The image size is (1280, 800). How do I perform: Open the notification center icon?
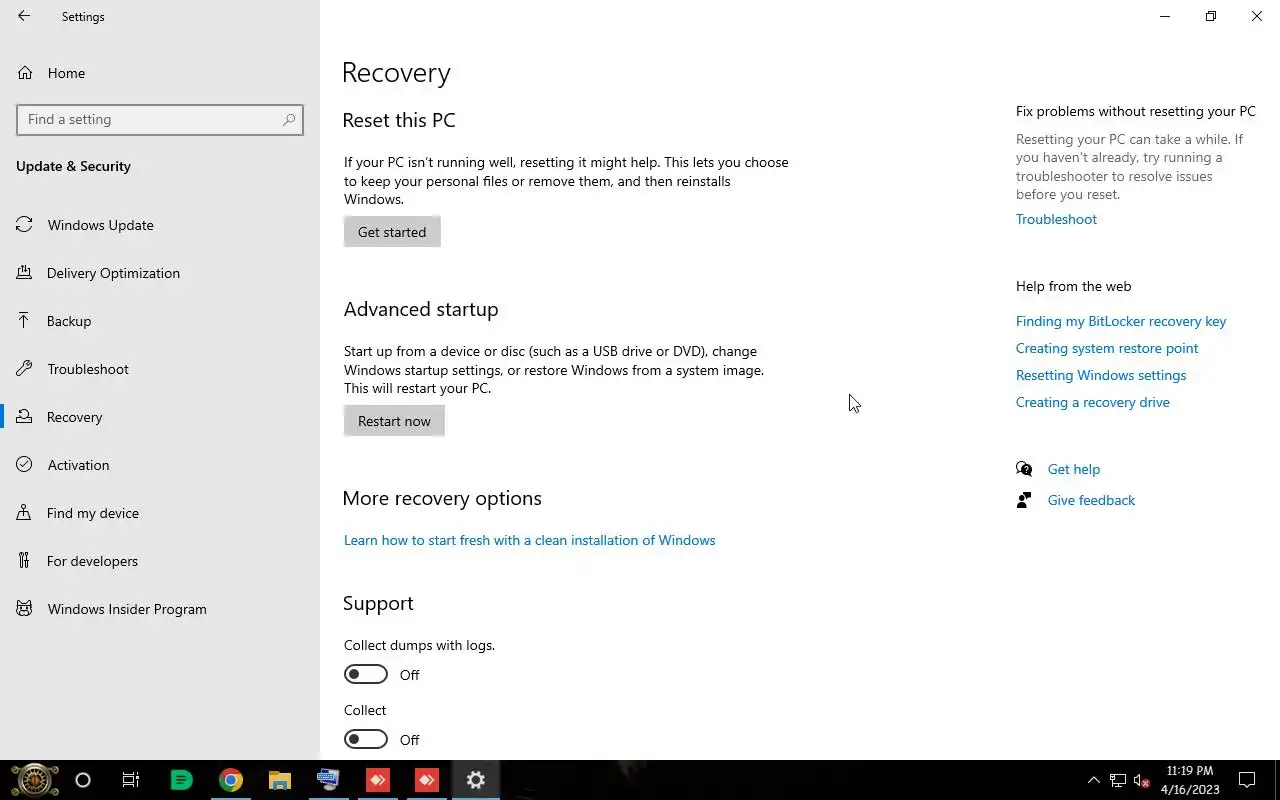pyautogui.click(x=1247, y=780)
